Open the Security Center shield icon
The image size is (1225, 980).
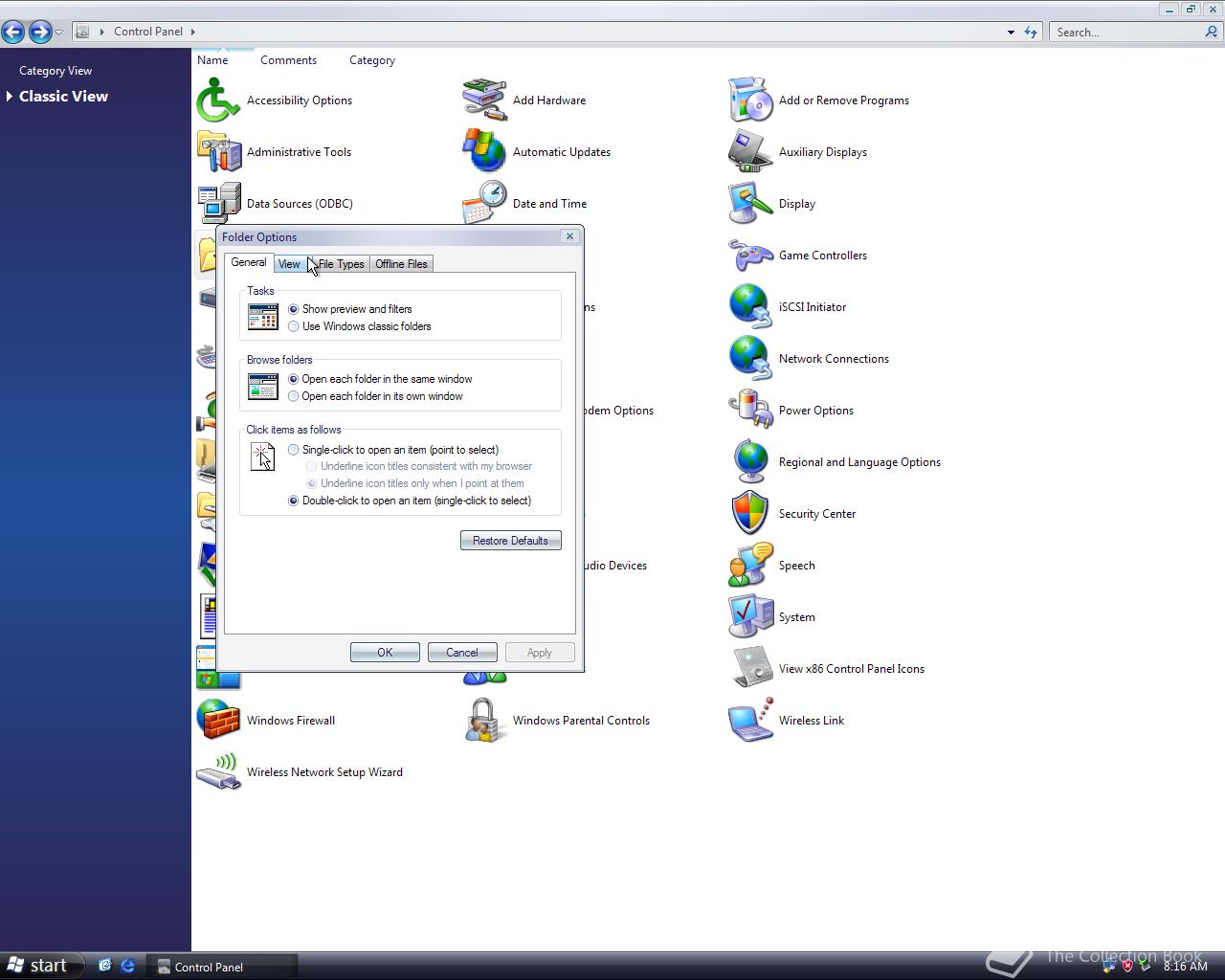(x=750, y=514)
